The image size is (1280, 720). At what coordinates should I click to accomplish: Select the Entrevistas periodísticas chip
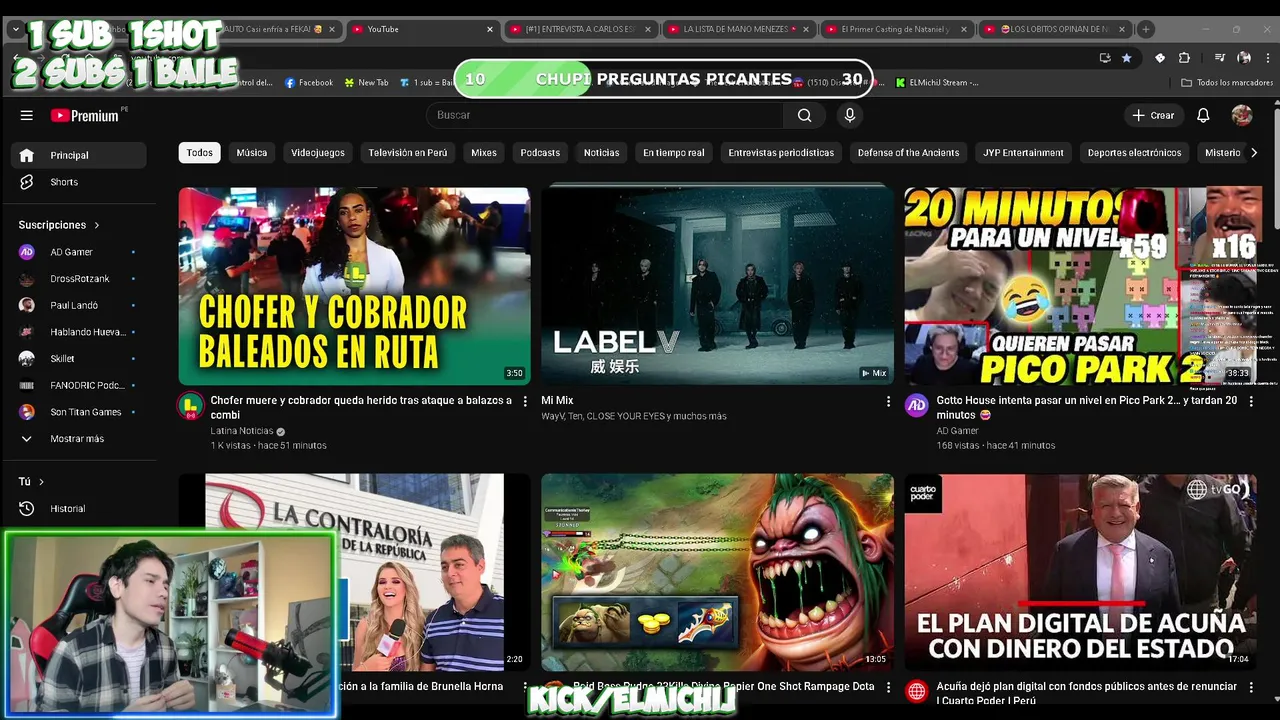tap(781, 153)
